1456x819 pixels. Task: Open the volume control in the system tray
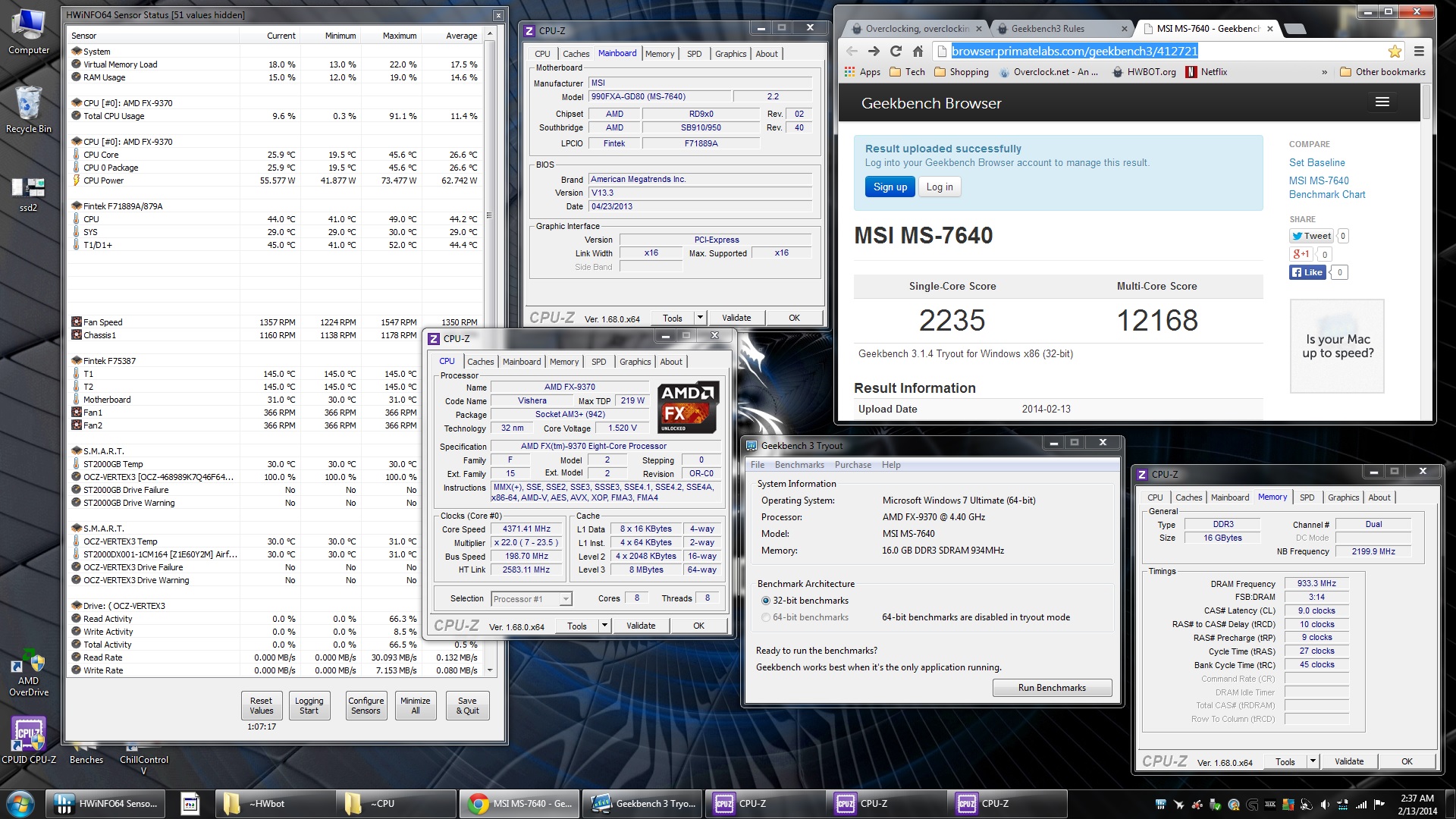pos(1324,804)
